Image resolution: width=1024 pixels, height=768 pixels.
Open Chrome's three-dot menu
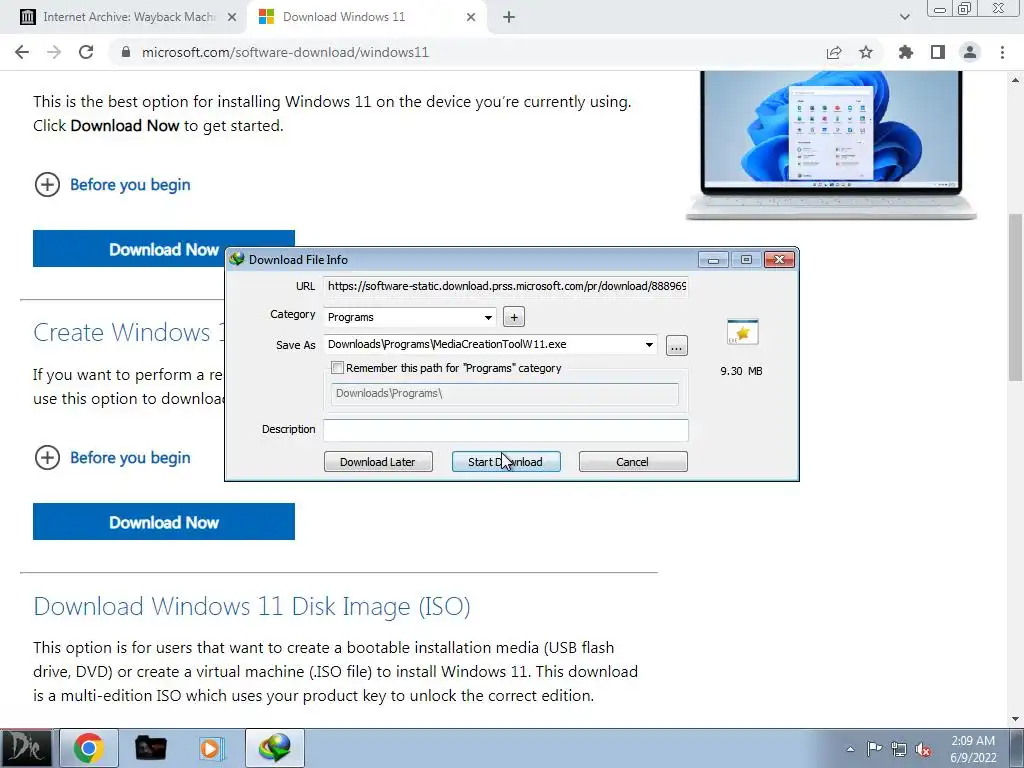[1002, 52]
